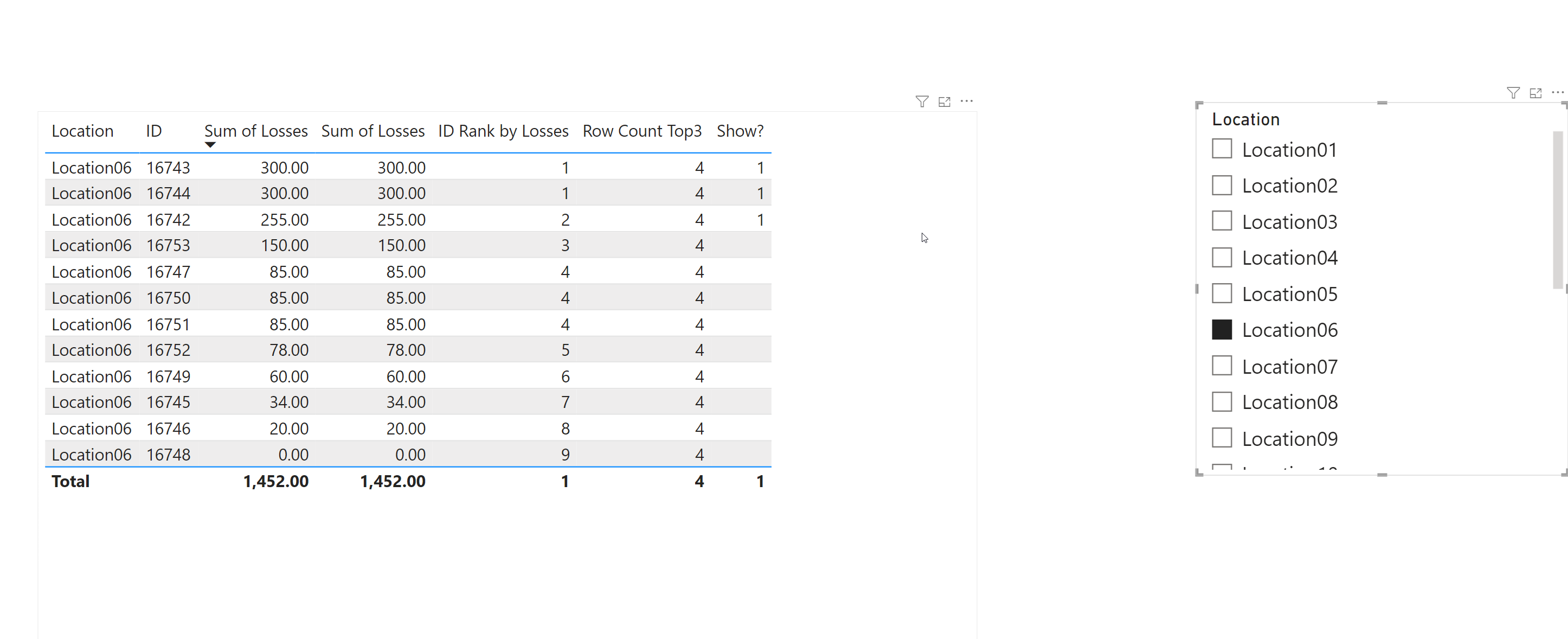Image resolution: width=1568 pixels, height=639 pixels.
Task: Click the first Sum of Losses column header
Action: [x=256, y=131]
